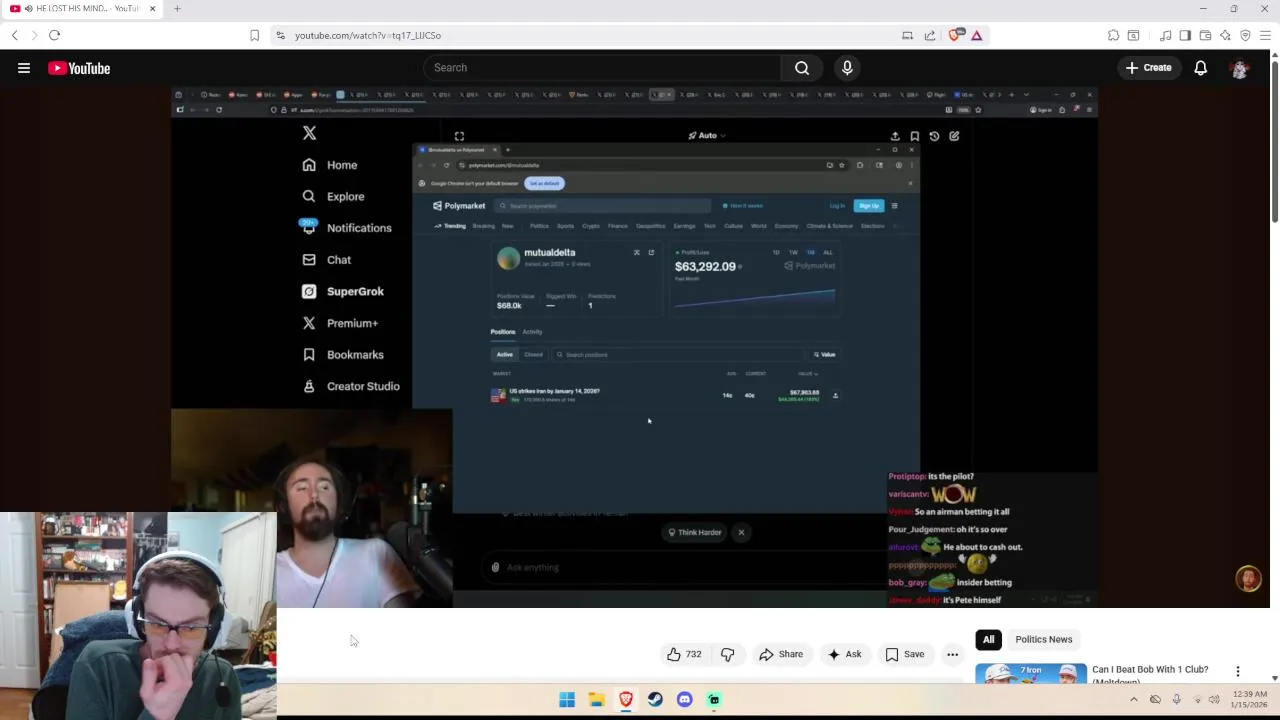The image size is (1280, 720).
Task: Focus the YouTube Search field
Action: (x=603, y=68)
